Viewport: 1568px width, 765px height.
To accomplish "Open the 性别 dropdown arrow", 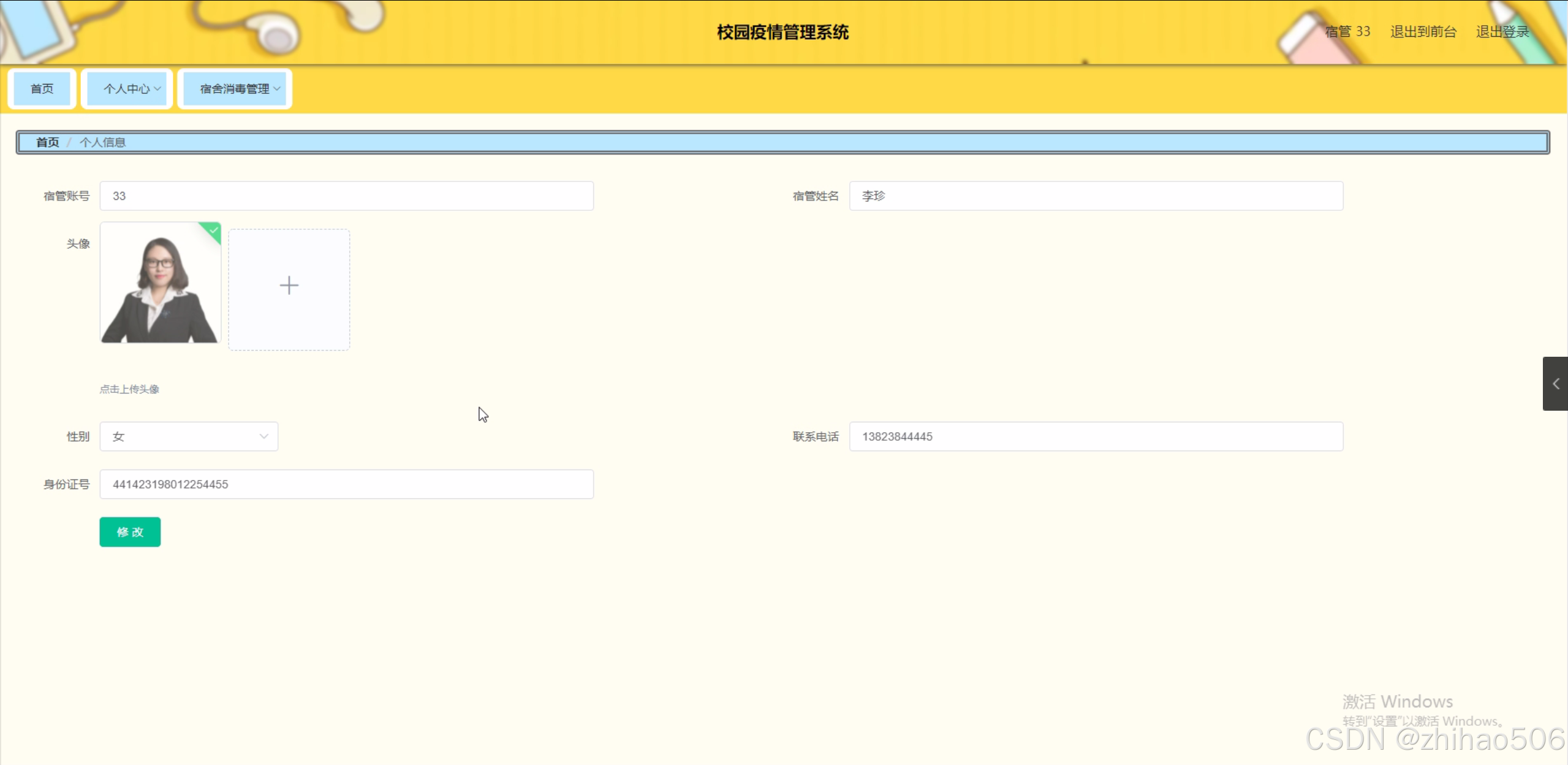I will tap(263, 436).
